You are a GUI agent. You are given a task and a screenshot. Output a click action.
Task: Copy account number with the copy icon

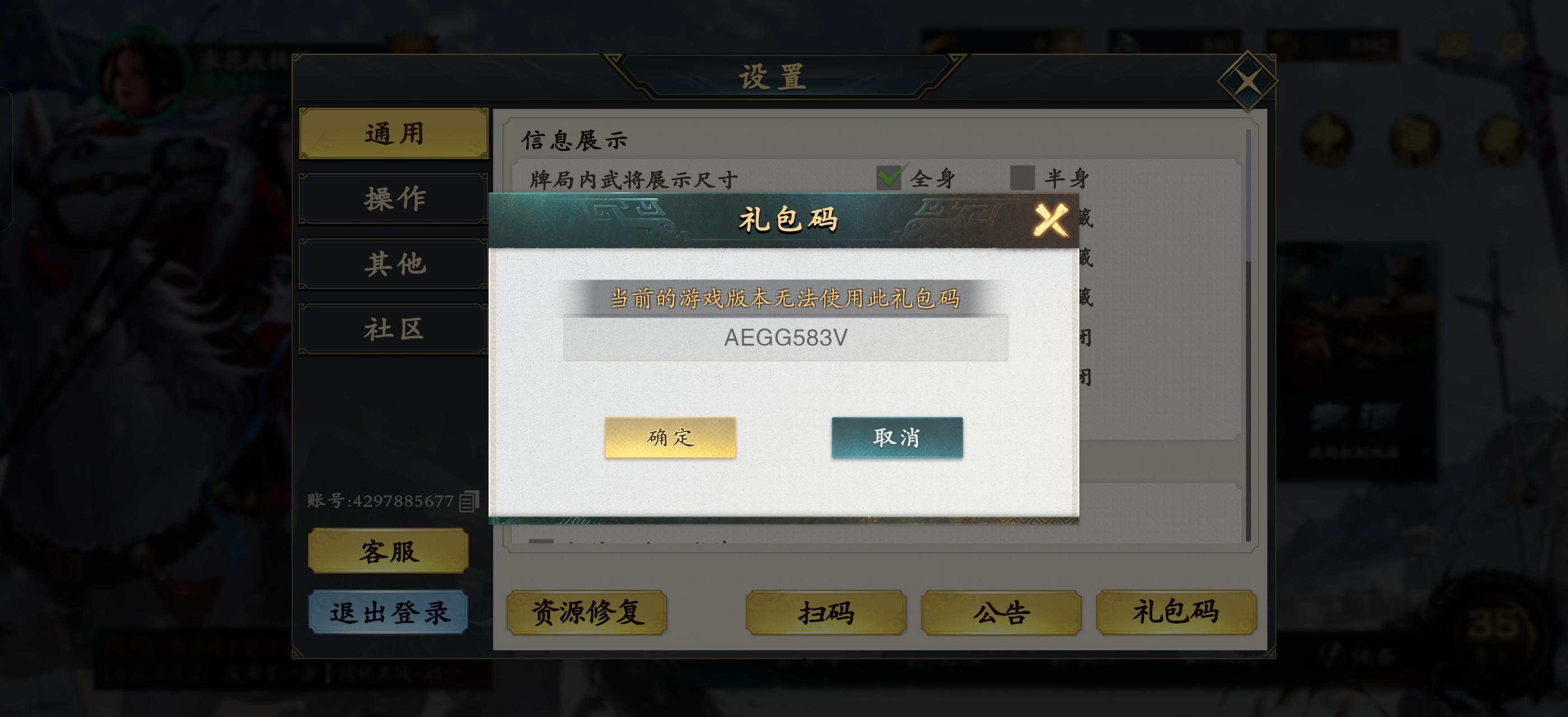469,501
